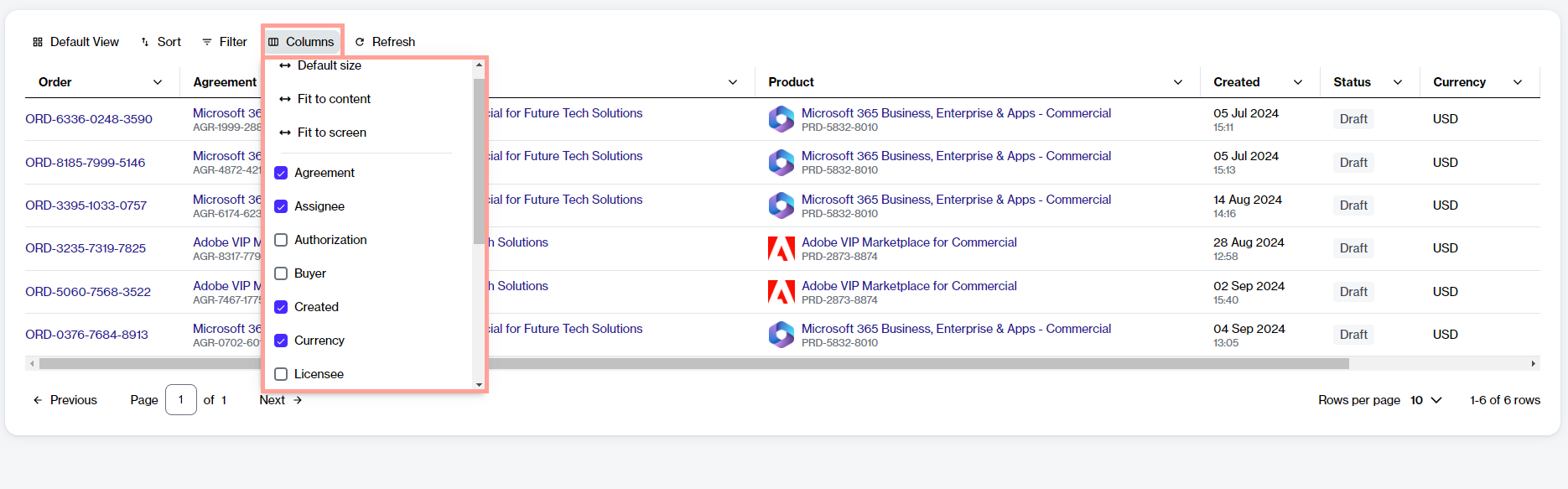Image resolution: width=1568 pixels, height=489 pixels.
Task: Open order ORD-6336-0248-3590 link
Action: click(89, 119)
